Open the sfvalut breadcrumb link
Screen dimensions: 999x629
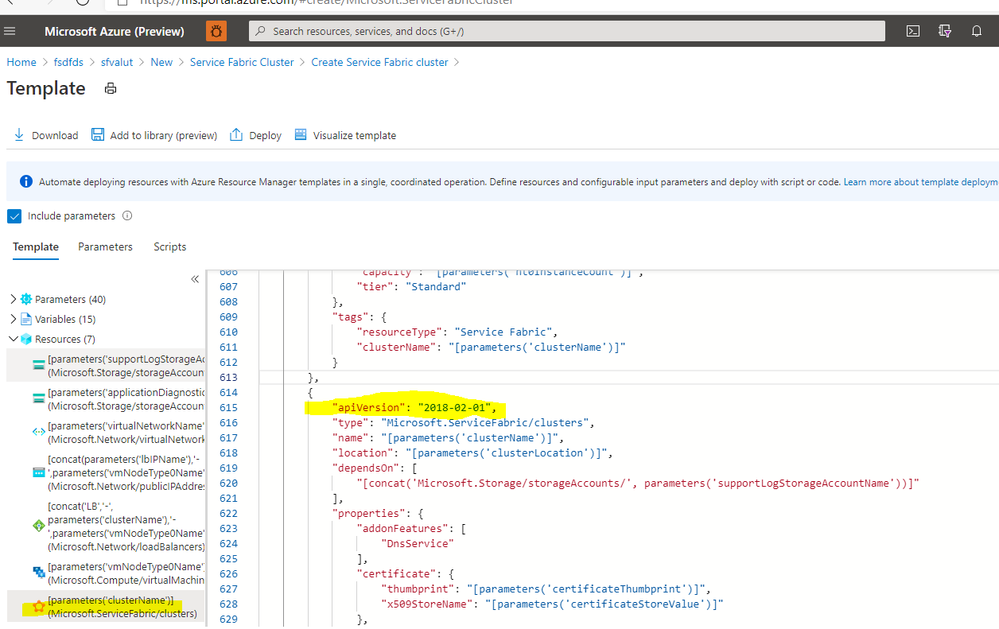[117, 62]
